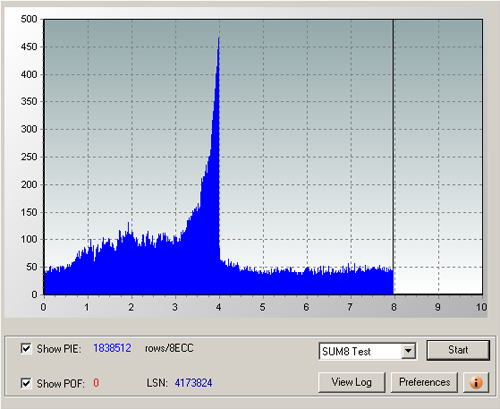Image resolution: width=500 pixels, height=409 pixels.
Task: Toggle the Show POF checkbox
Action: tap(26, 383)
